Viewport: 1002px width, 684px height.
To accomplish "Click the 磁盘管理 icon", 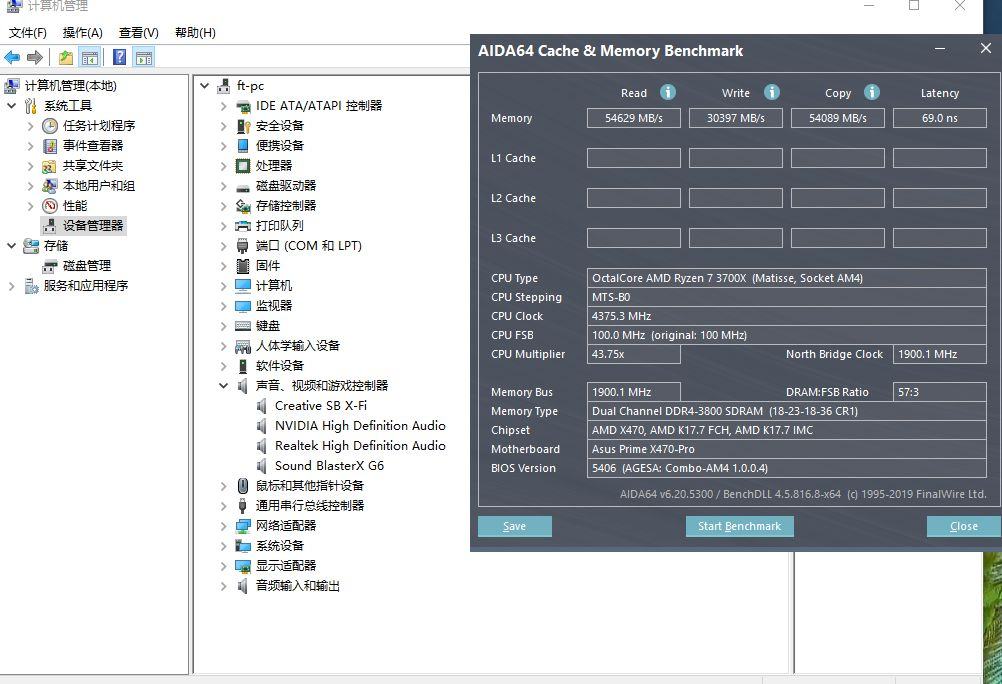I will (x=50, y=266).
